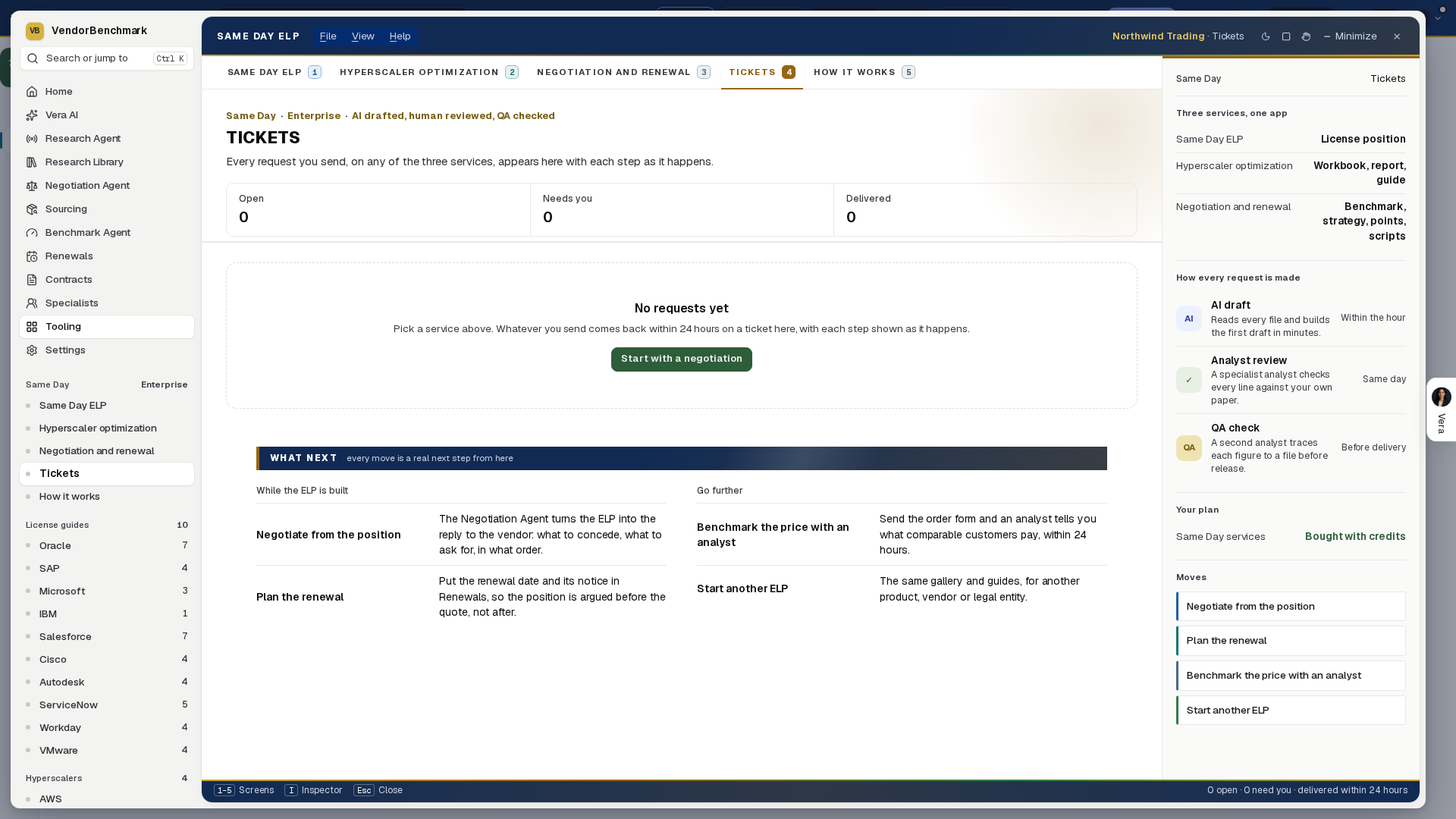Image resolution: width=1456 pixels, height=819 pixels.
Task: Click Start with a negotiation button
Action: [682, 359]
